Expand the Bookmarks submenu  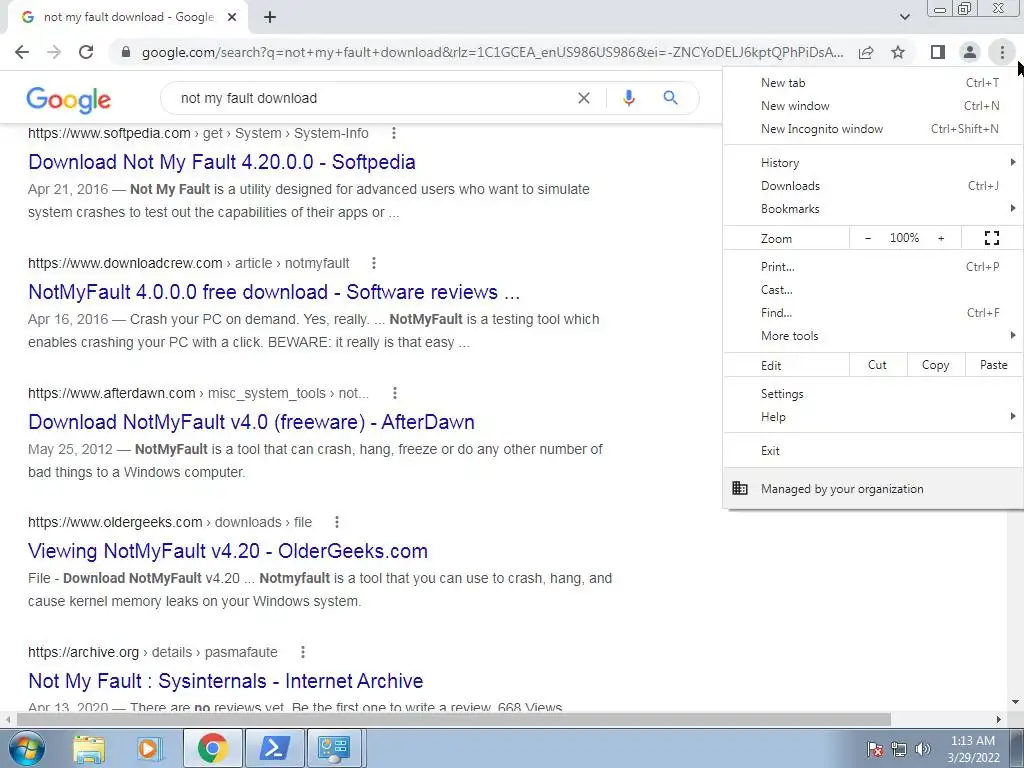(873, 209)
